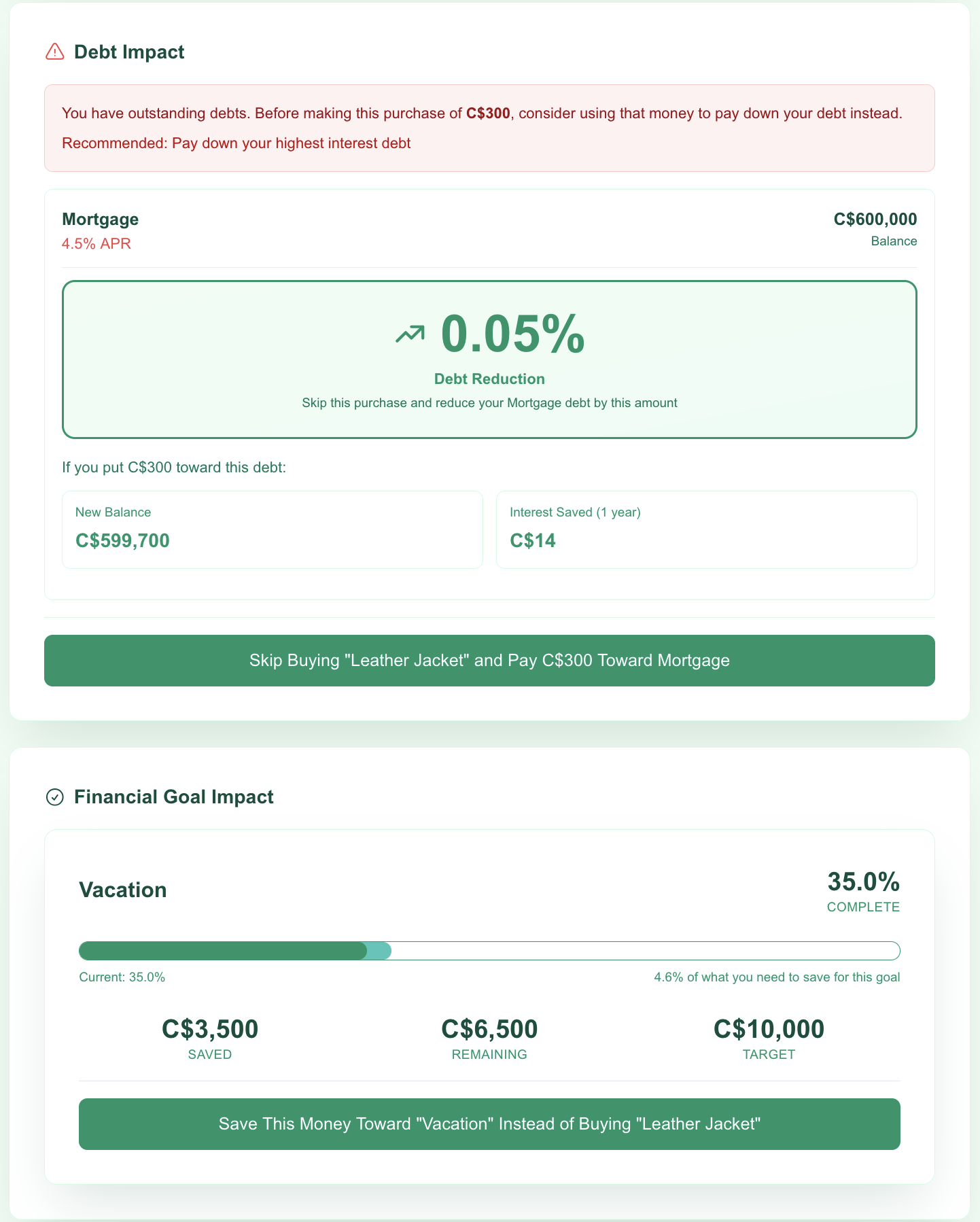Click the warning triangle icon beside Debt Impact
980x1222 pixels.
tap(54, 52)
